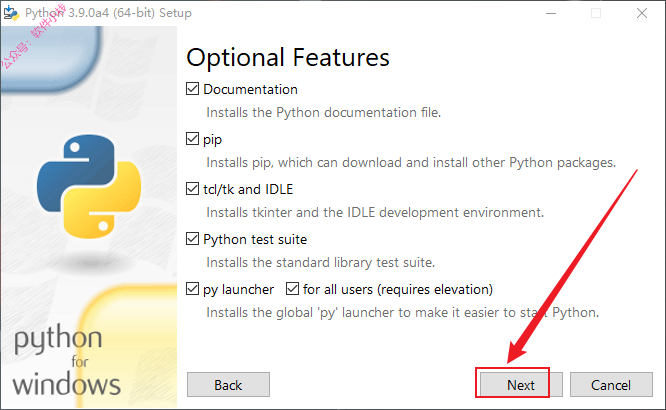Viewport: 666px width, 410px height.
Task: Click the Python test suite label
Action: pos(255,240)
